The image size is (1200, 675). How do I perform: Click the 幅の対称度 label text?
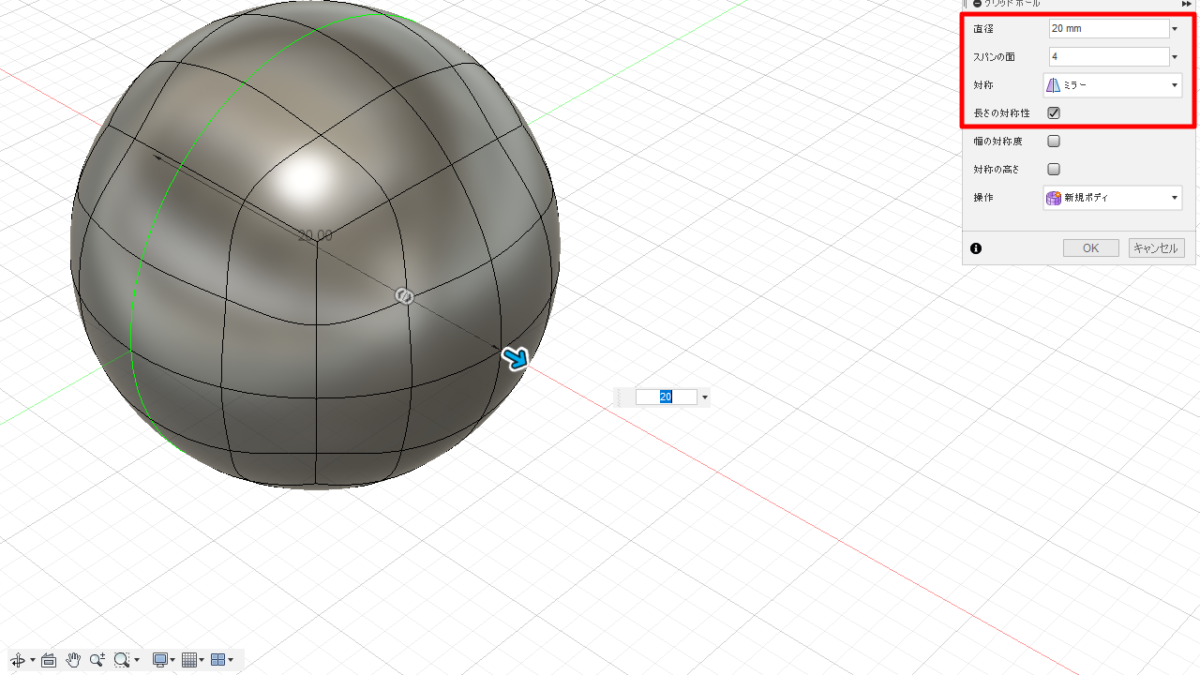[x=996, y=141]
